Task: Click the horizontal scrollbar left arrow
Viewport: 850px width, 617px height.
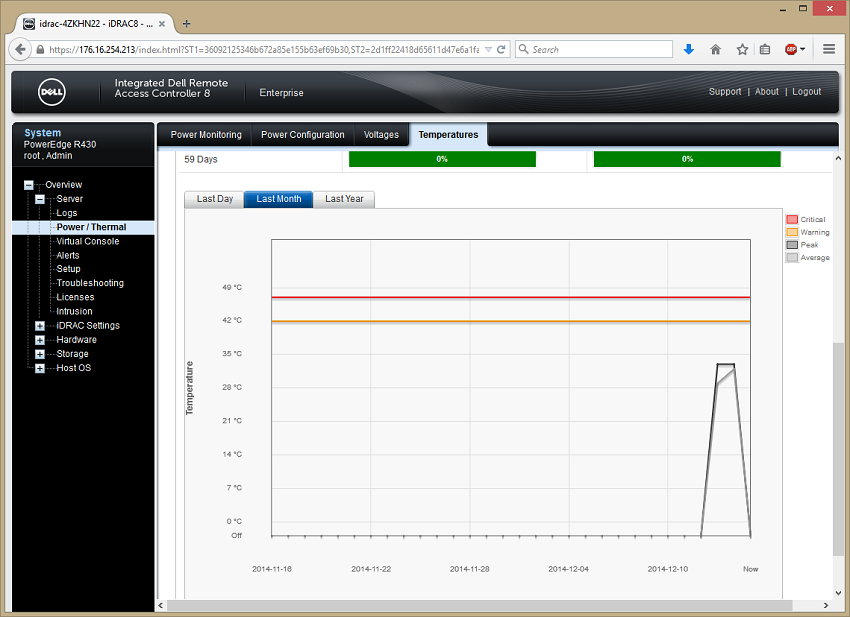Action: 160,605
